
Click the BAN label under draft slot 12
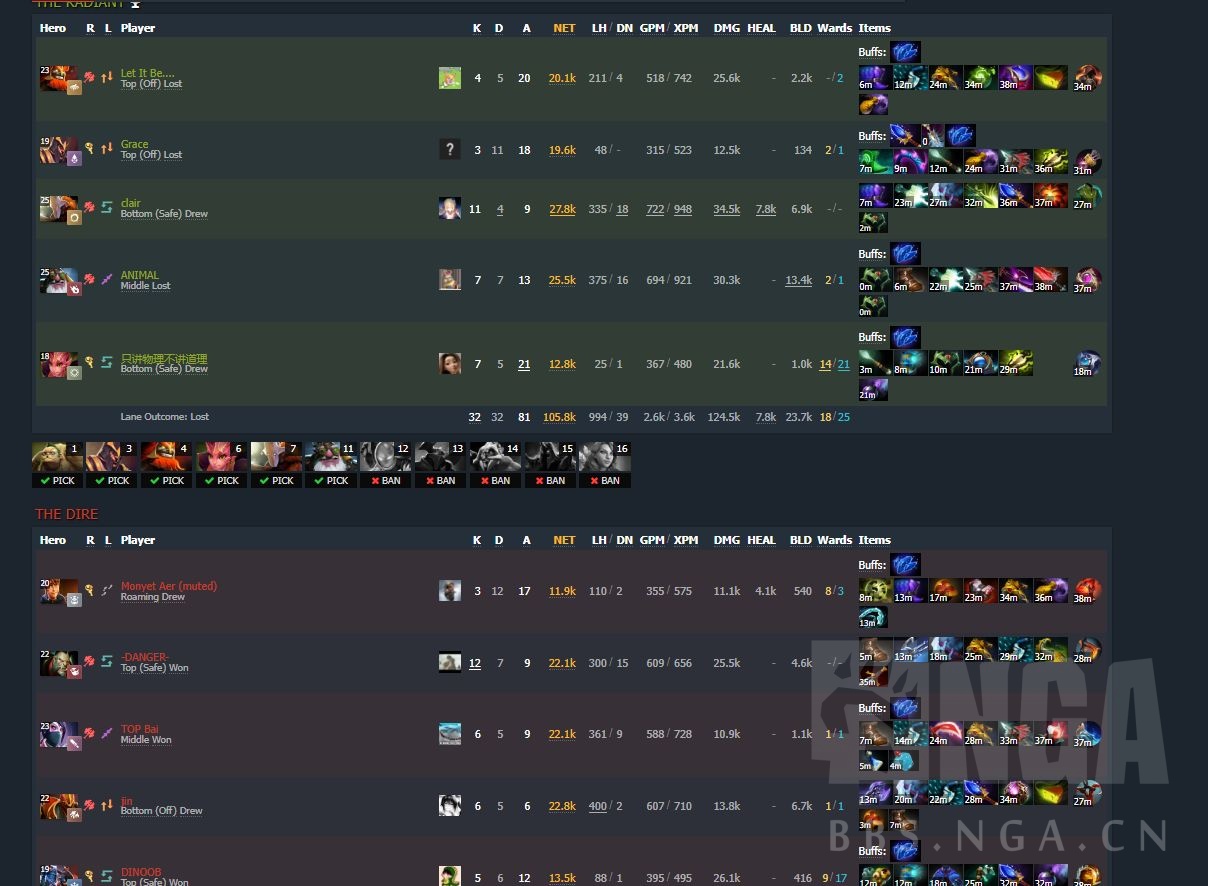[x=385, y=481]
